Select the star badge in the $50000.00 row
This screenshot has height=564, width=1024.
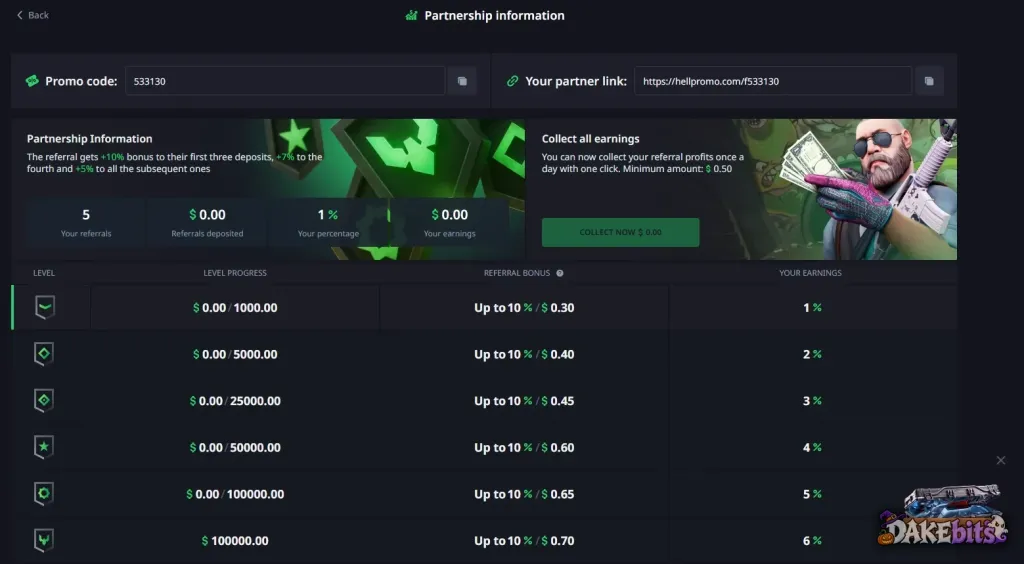[x=44, y=447]
